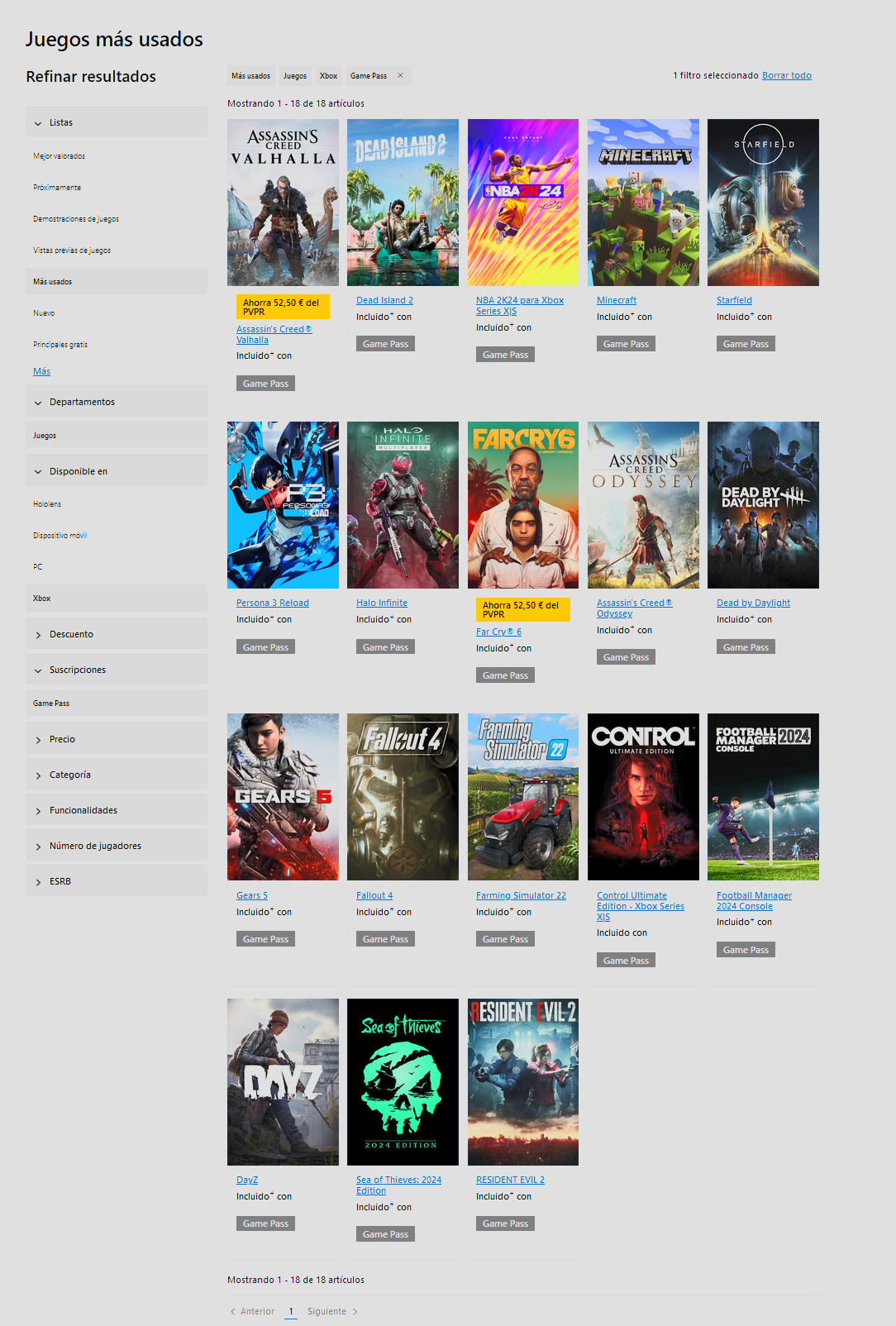This screenshot has width=896, height=1326.
Task: Open Assassin's Creed Valhalla cover art
Action: tap(283, 203)
